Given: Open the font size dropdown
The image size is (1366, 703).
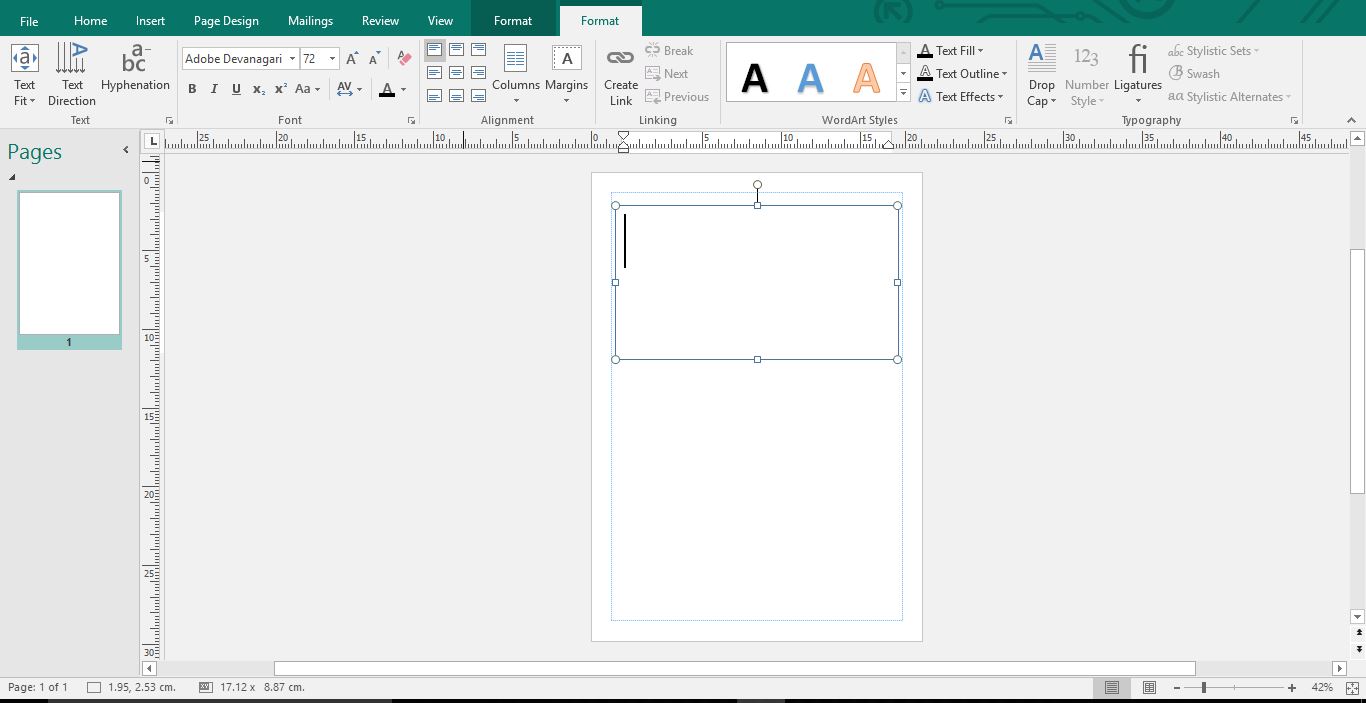Looking at the screenshot, I should coord(332,59).
